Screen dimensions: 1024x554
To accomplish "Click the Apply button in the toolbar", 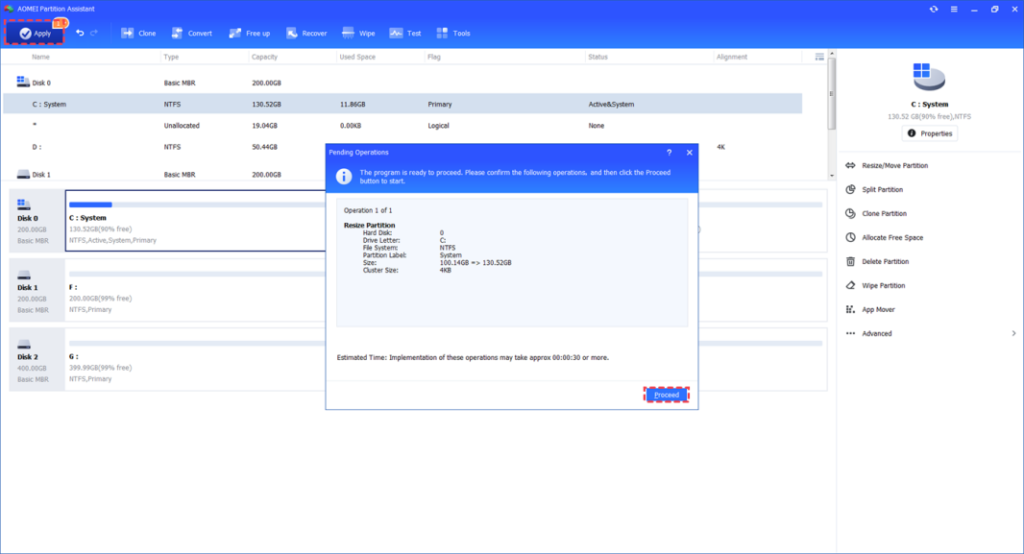I will [35, 33].
